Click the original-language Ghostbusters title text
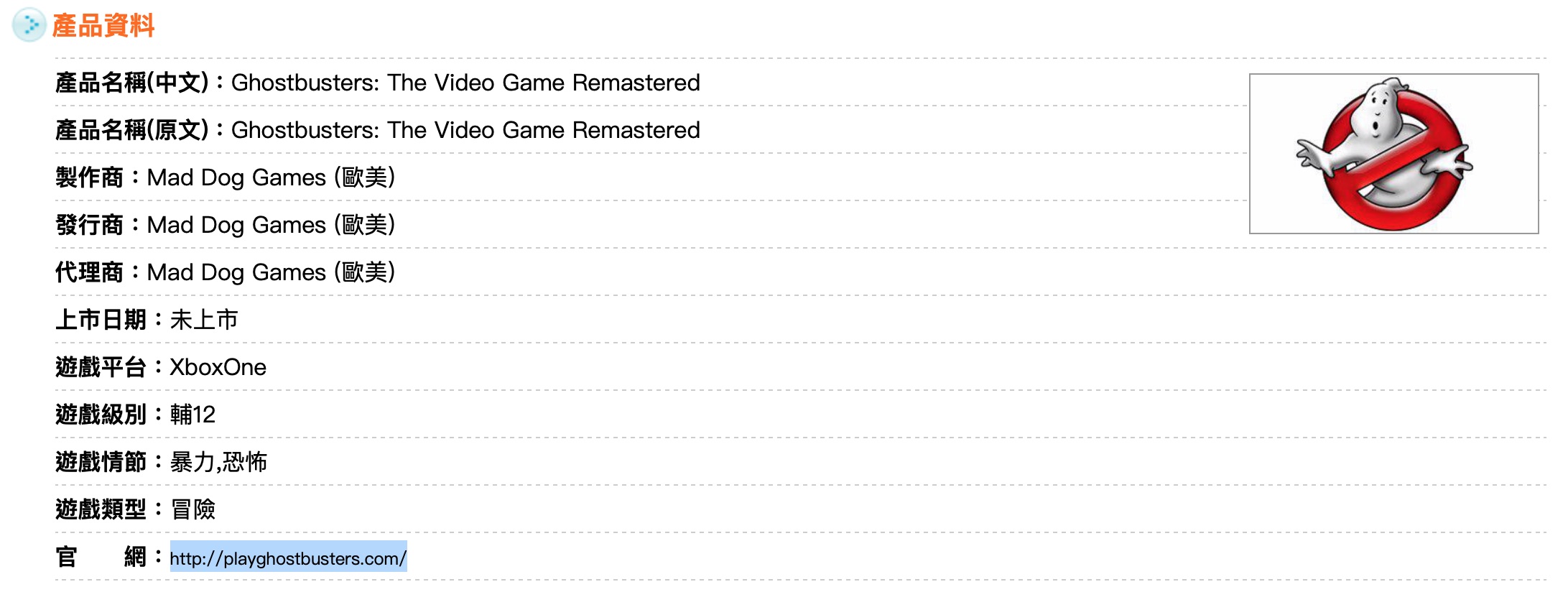Viewport: 1568px width, 615px height. click(x=465, y=130)
